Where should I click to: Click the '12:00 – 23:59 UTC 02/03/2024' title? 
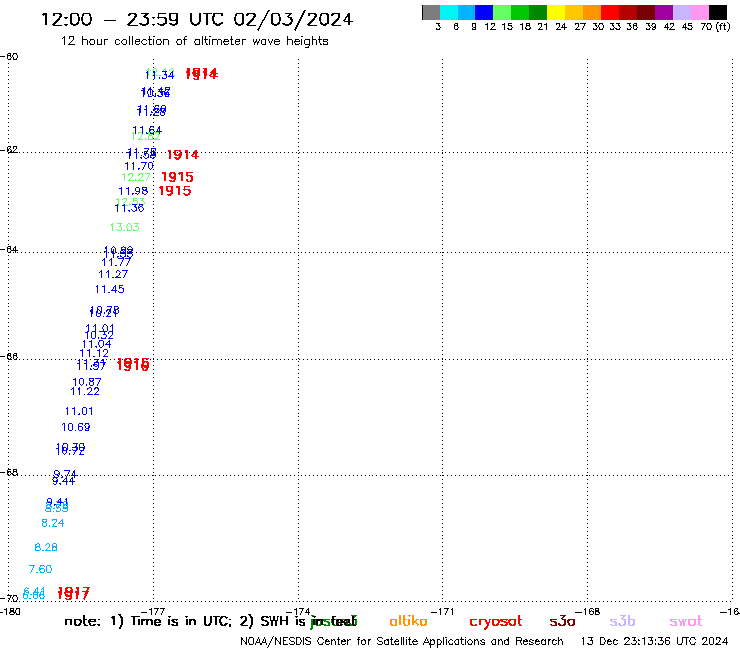(197, 19)
